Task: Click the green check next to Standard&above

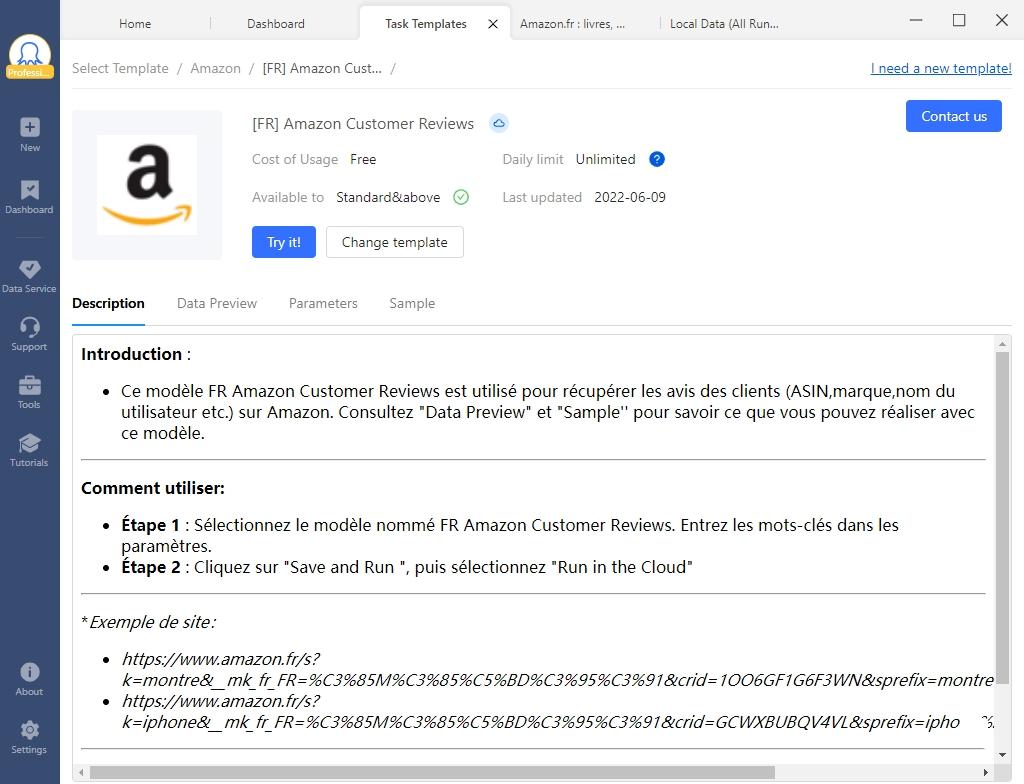Action: coord(461,197)
